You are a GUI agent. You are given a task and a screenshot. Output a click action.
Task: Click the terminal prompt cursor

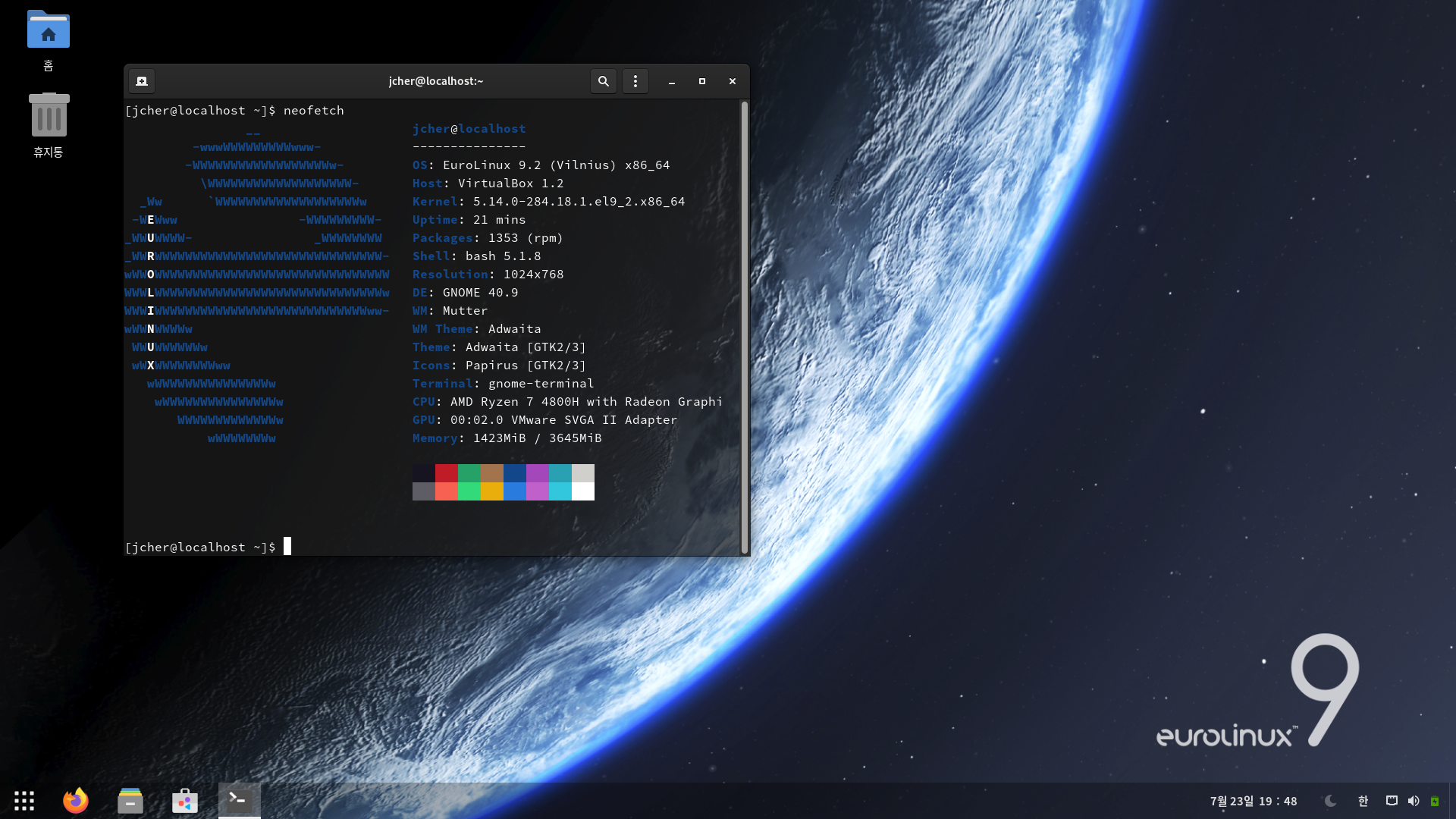tap(287, 547)
